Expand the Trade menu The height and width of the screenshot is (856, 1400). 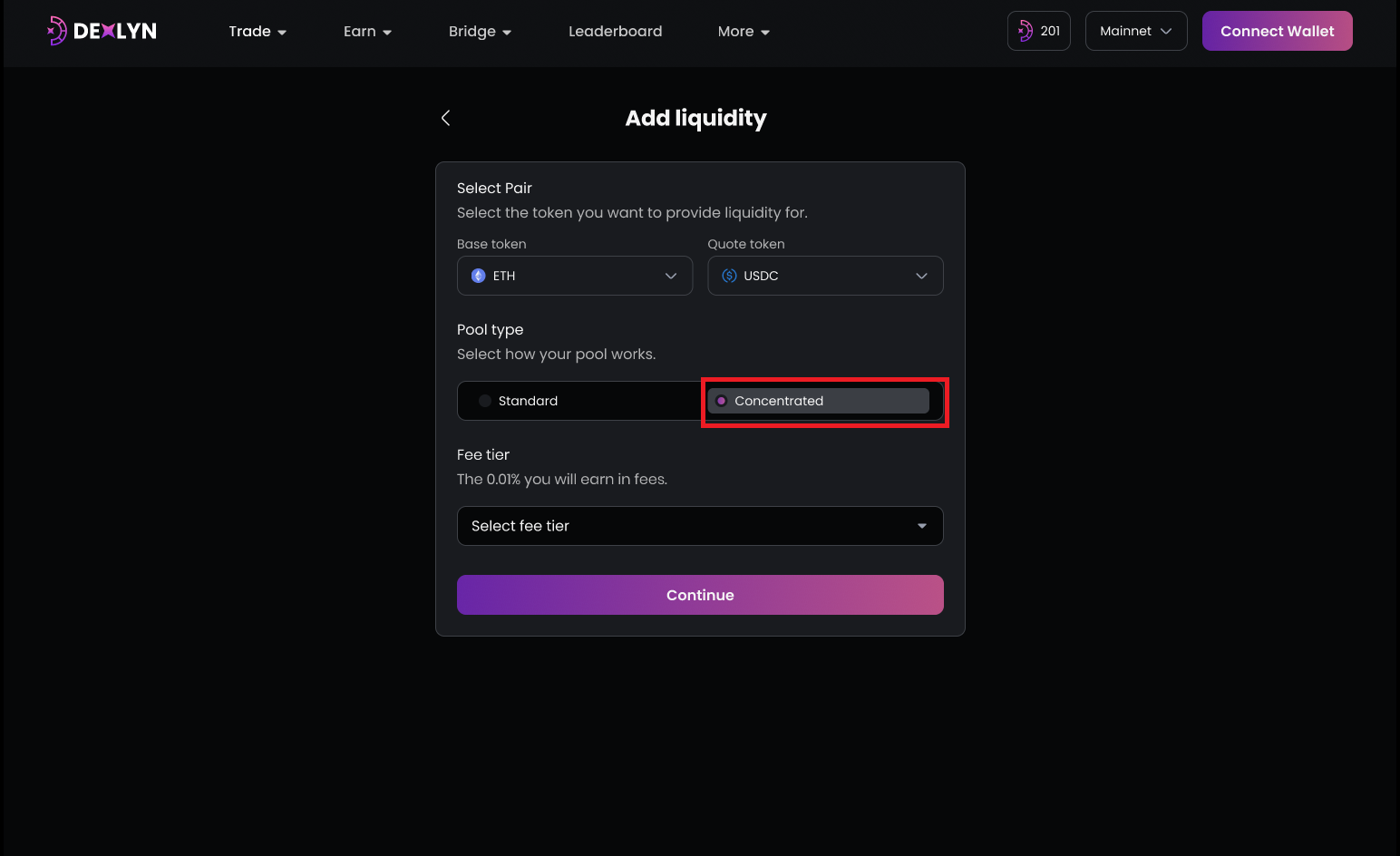tap(258, 32)
